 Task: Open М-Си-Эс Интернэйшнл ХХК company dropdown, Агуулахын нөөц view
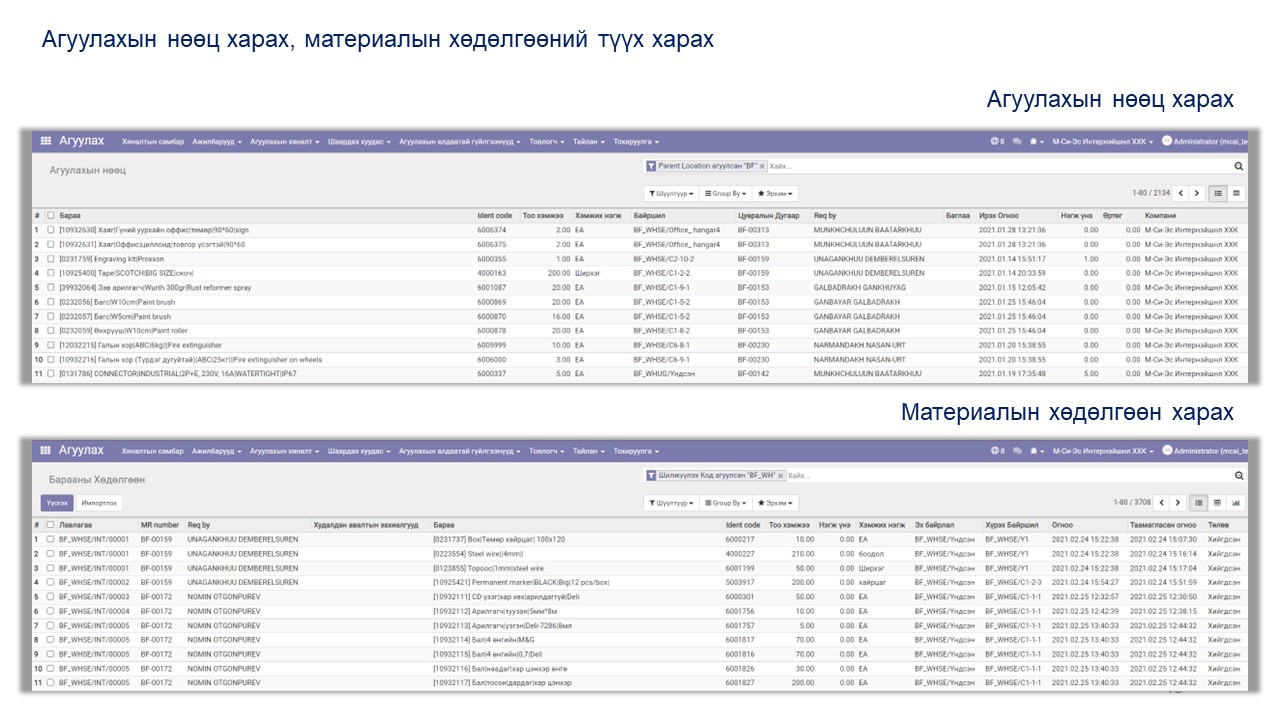click(1102, 142)
